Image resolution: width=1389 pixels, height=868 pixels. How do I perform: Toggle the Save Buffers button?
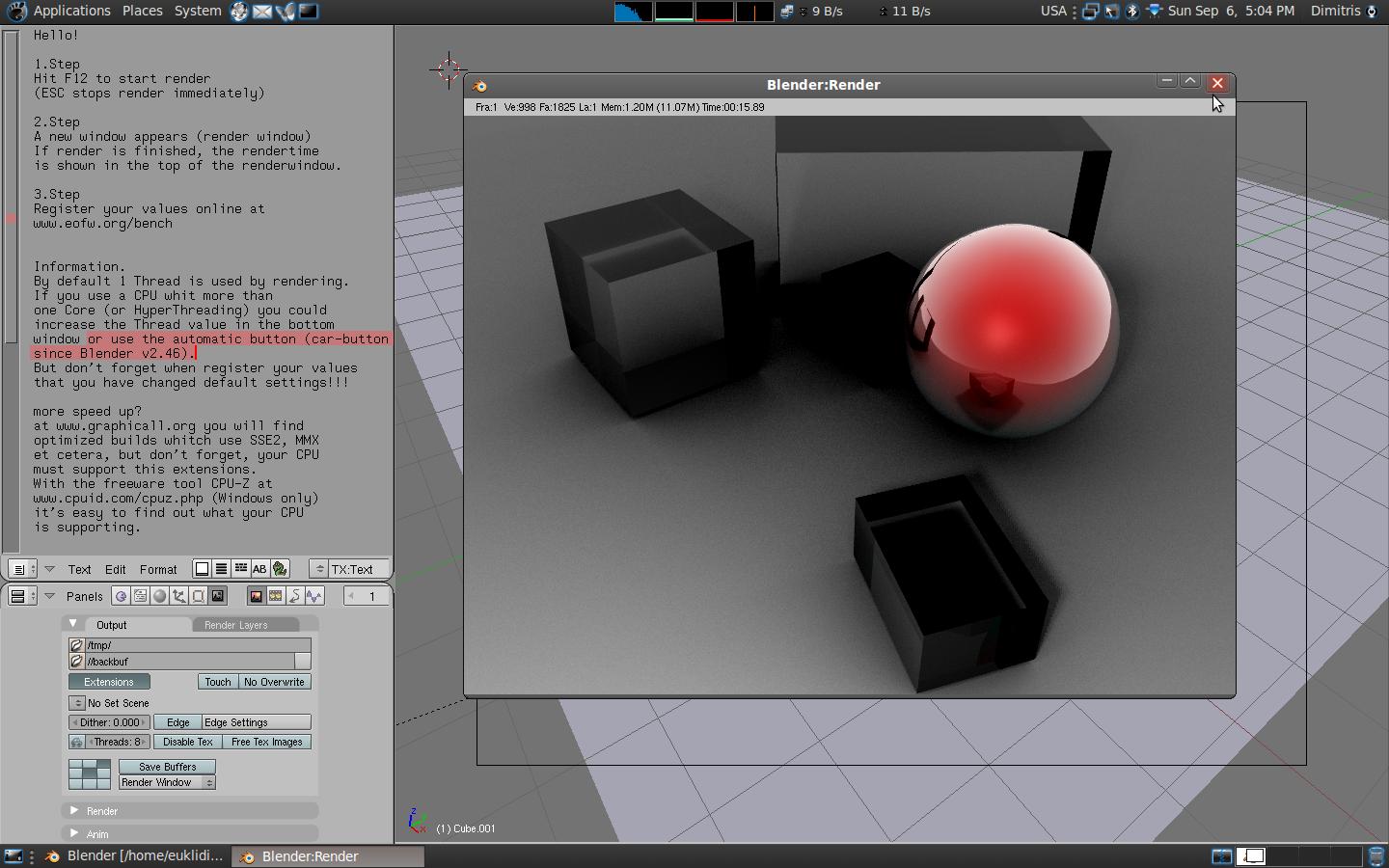tap(167, 767)
